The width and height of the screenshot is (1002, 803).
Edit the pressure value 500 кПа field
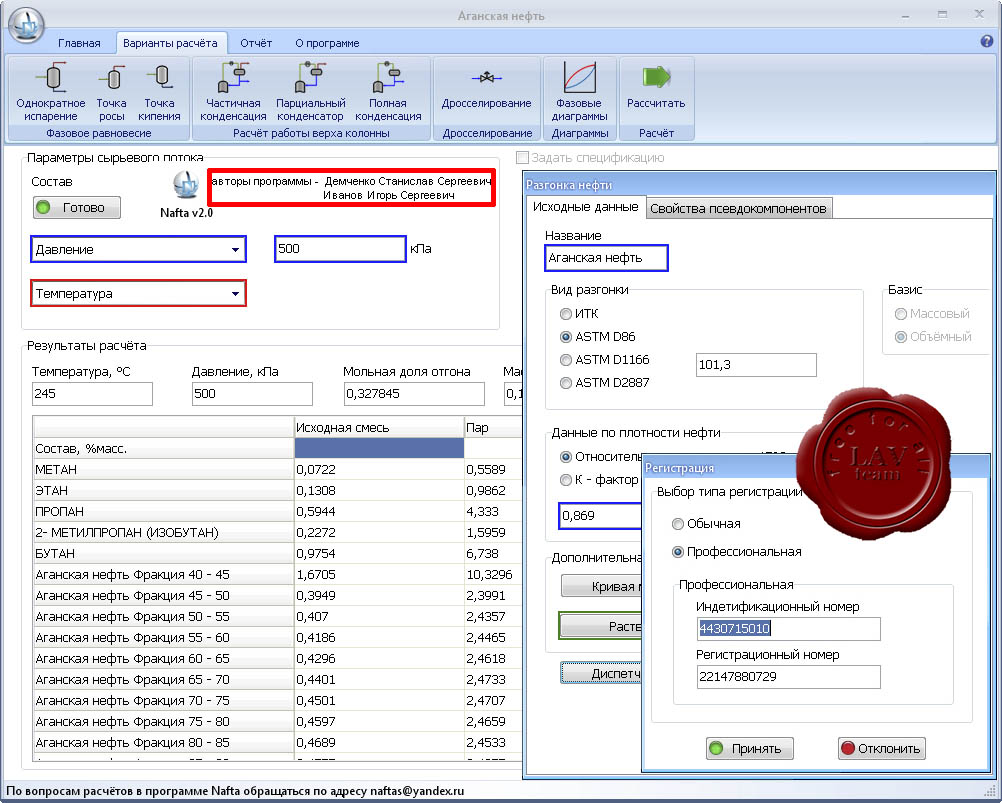click(341, 249)
